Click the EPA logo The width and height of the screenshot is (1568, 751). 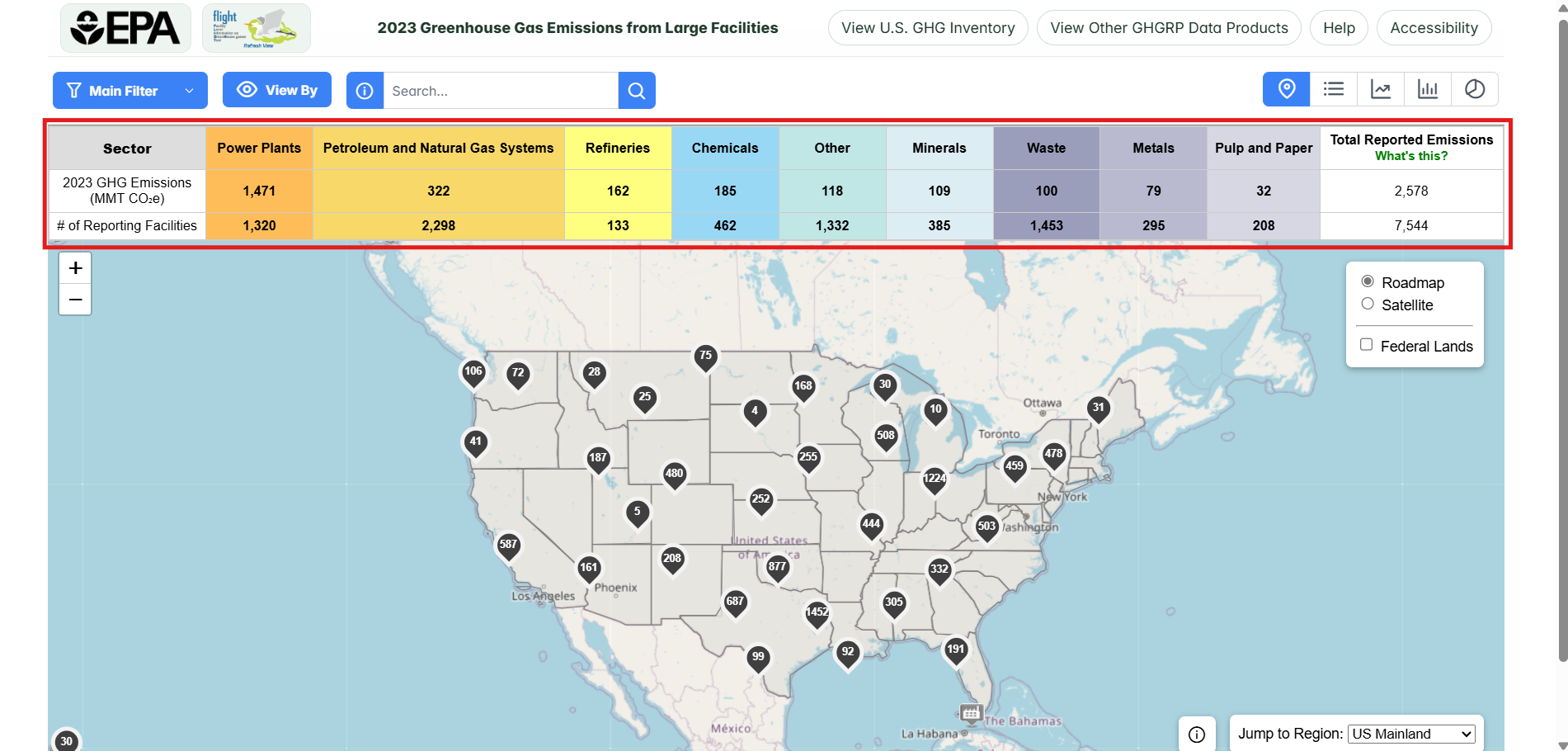(125, 27)
